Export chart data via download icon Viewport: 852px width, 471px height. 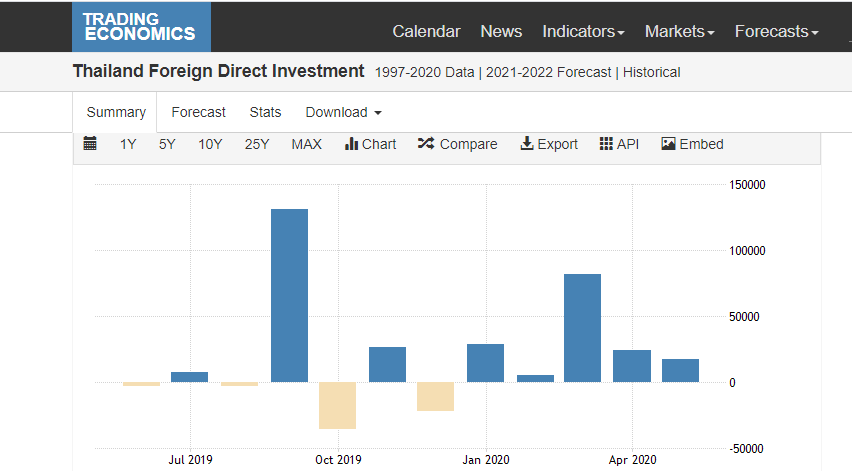coord(527,144)
